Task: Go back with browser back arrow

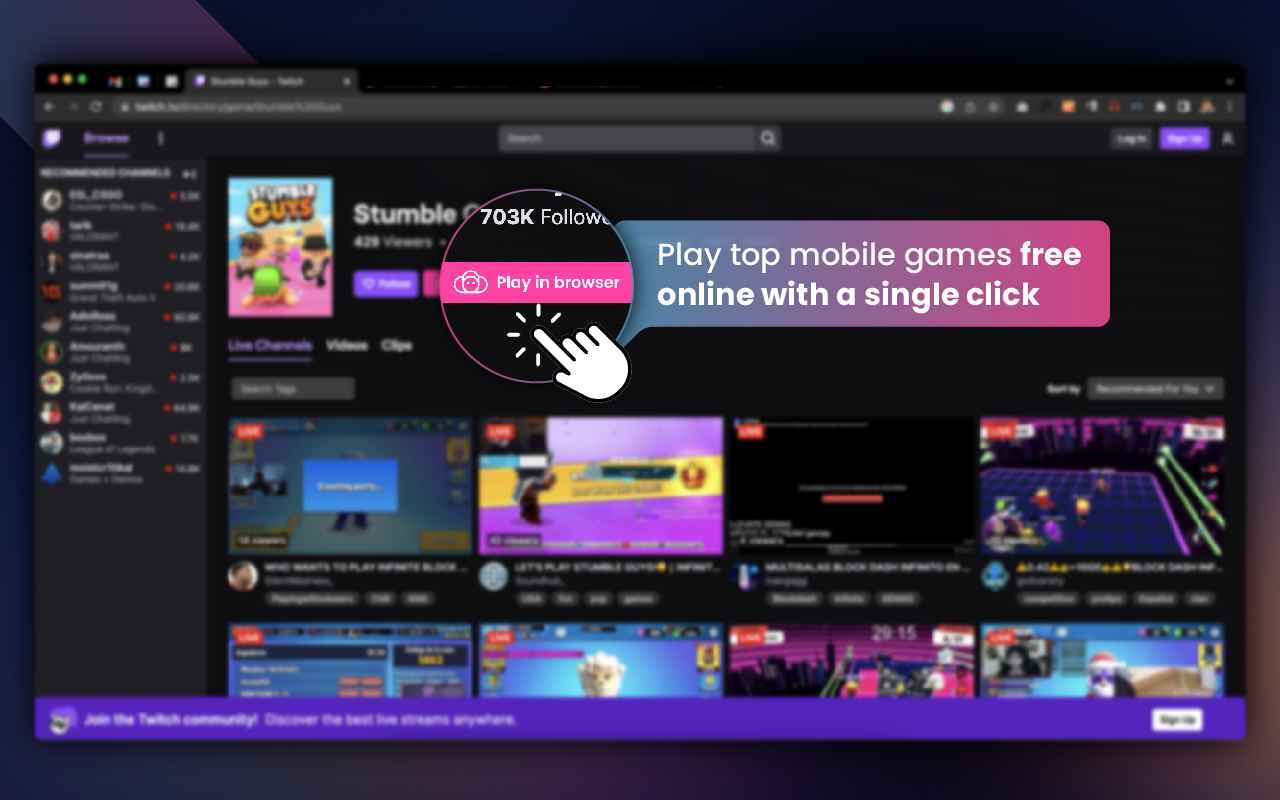Action: (x=49, y=106)
